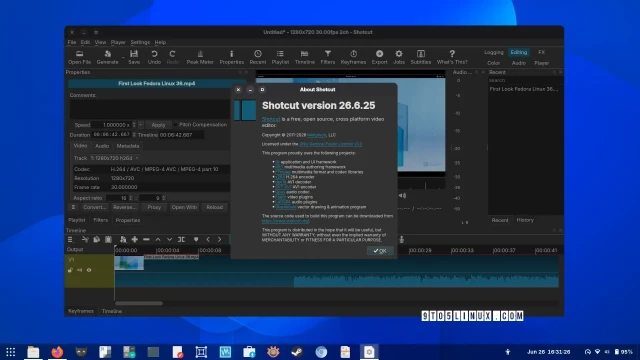640x360 pixels.
Task: Go to previous marker arrow in timeline toolbar
Action: pos(208,240)
